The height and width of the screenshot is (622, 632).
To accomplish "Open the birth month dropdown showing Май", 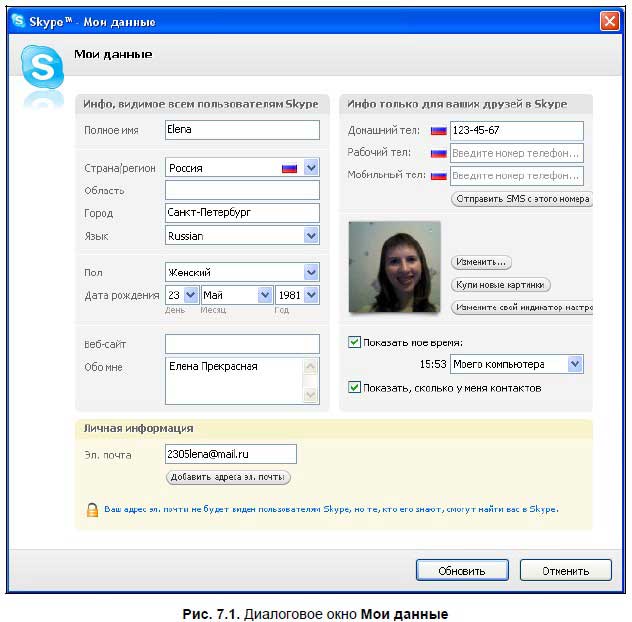I will click(x=265, y=295).
